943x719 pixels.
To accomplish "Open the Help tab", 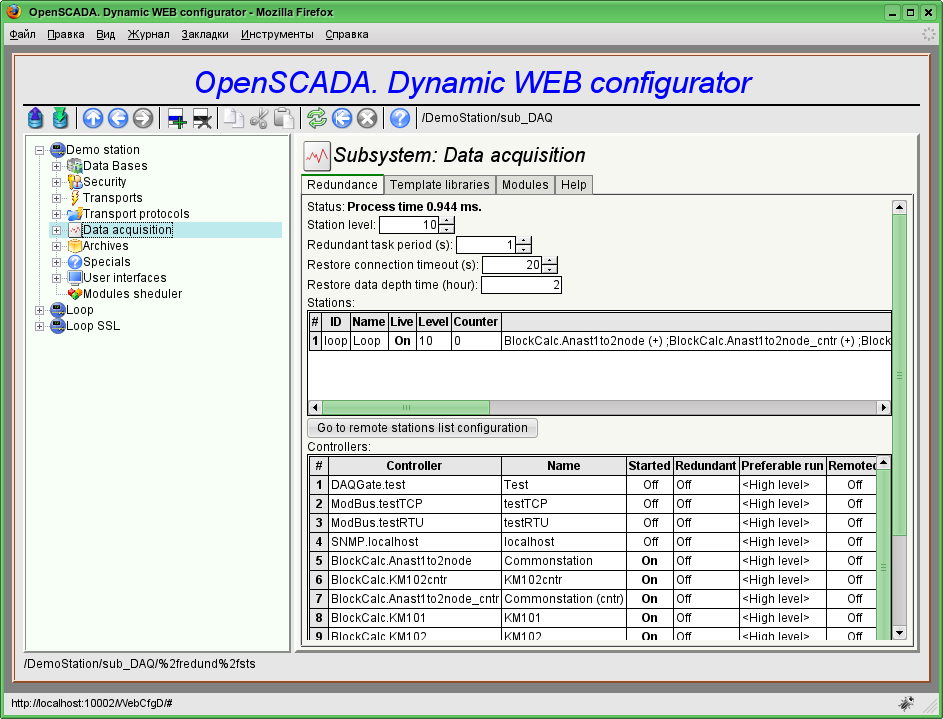I will (x=574, y=185).
